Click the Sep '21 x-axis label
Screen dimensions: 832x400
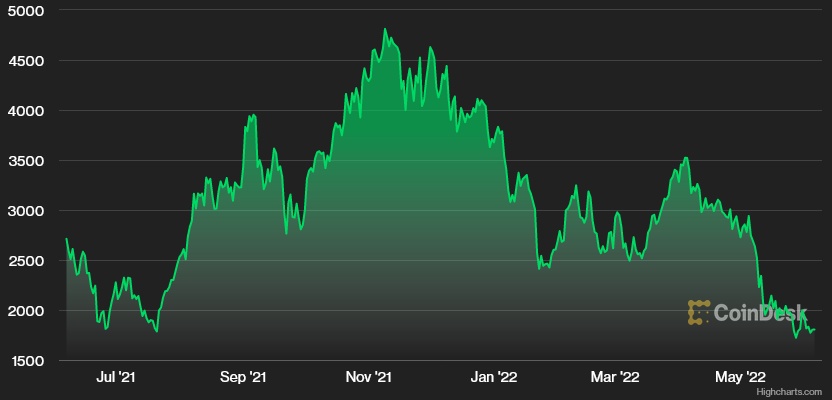click(x=243, y=377)
